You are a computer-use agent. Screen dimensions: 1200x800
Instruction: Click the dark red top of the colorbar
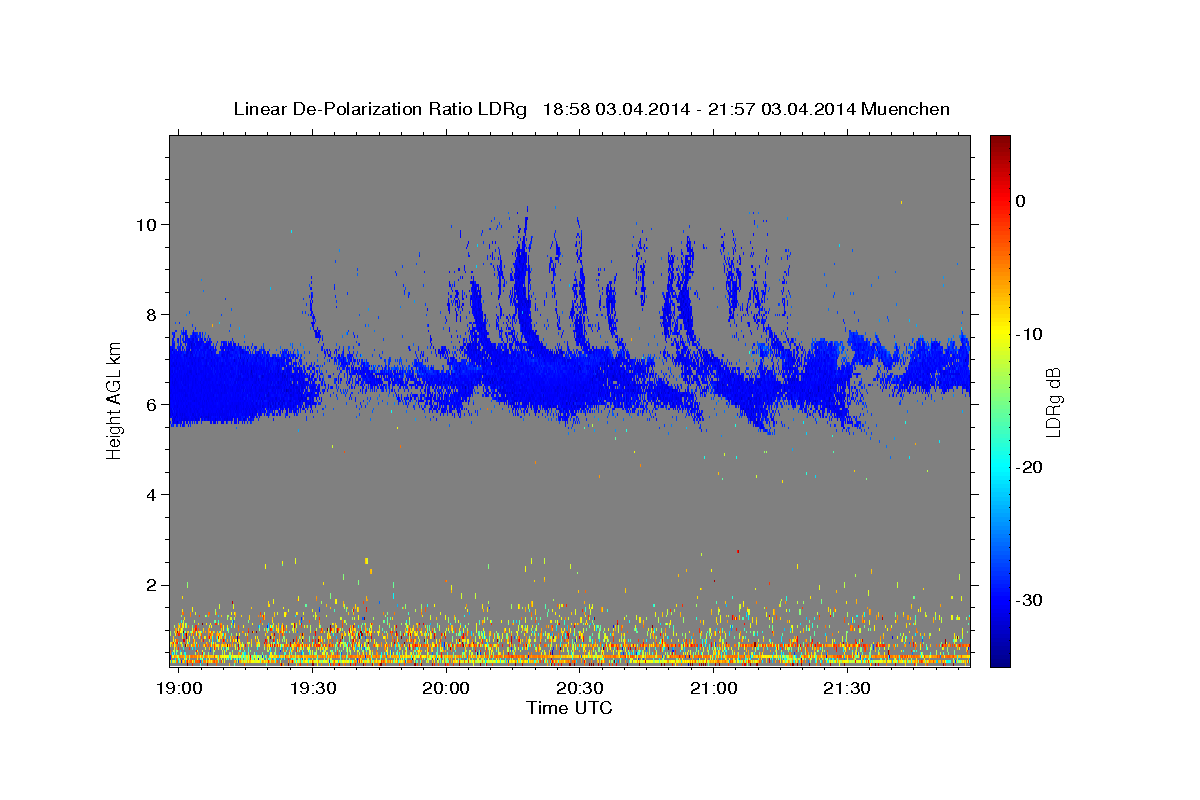(x=1000, y=143)
